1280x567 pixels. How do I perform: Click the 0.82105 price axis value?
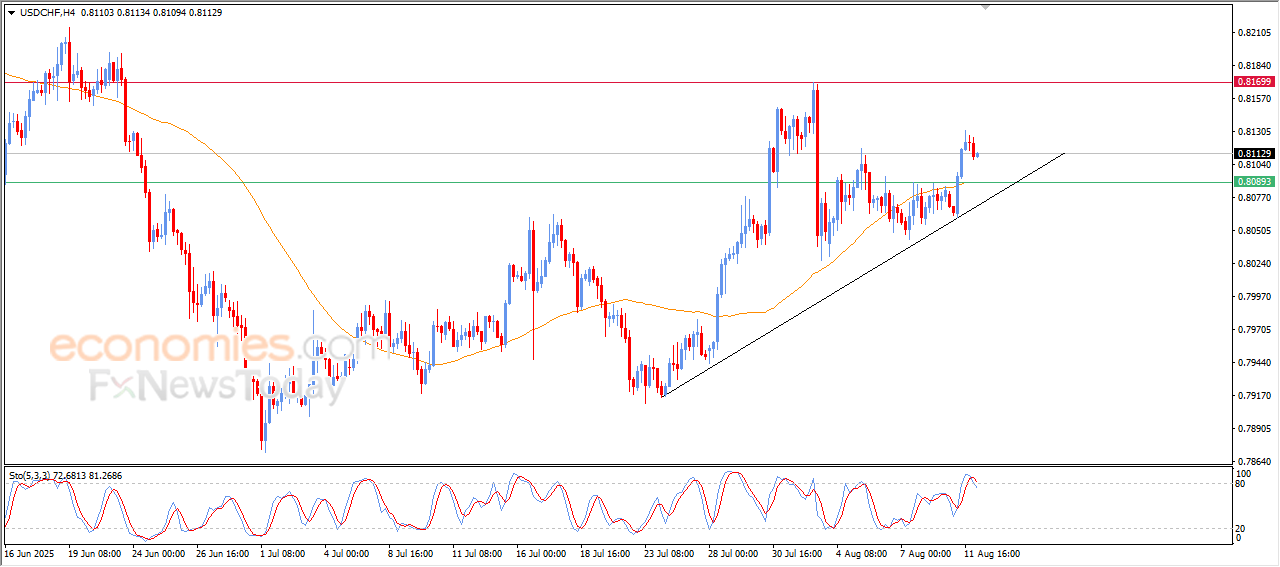point(1254,33)
